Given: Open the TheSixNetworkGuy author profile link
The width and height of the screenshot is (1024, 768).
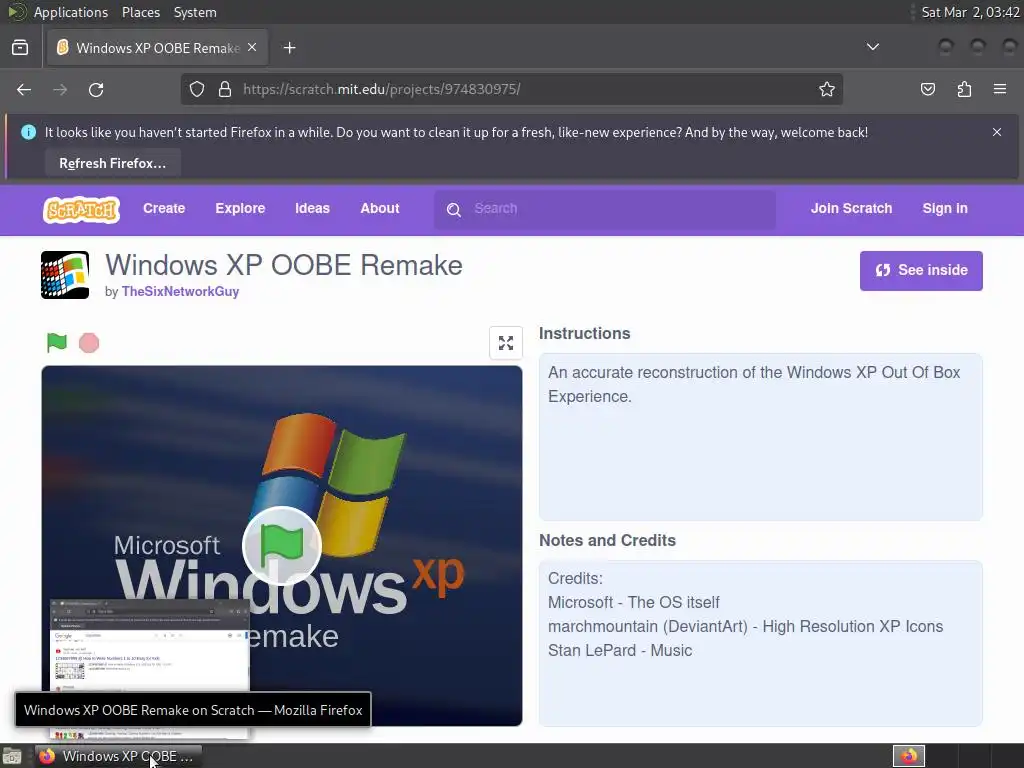Looking at the screenshot, I should [180, 291].
